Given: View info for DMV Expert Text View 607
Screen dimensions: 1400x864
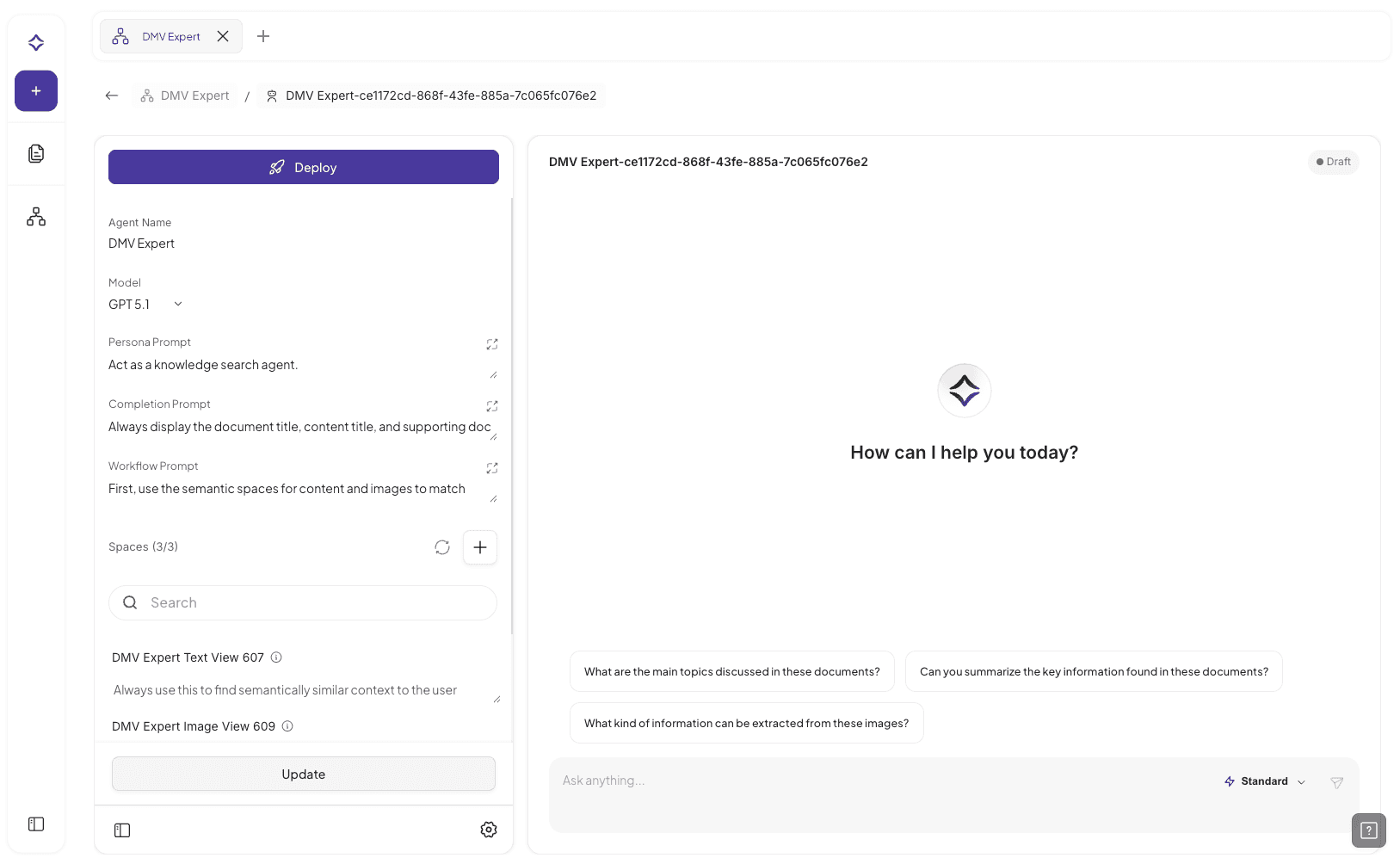Looking at the screenshot, I should click(x=275, y=657).
